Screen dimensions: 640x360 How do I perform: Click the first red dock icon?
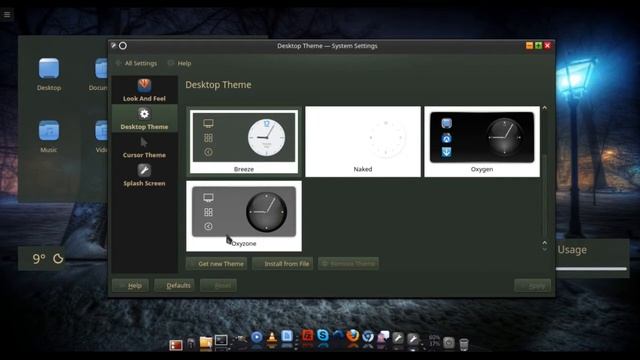pos(176,345)
